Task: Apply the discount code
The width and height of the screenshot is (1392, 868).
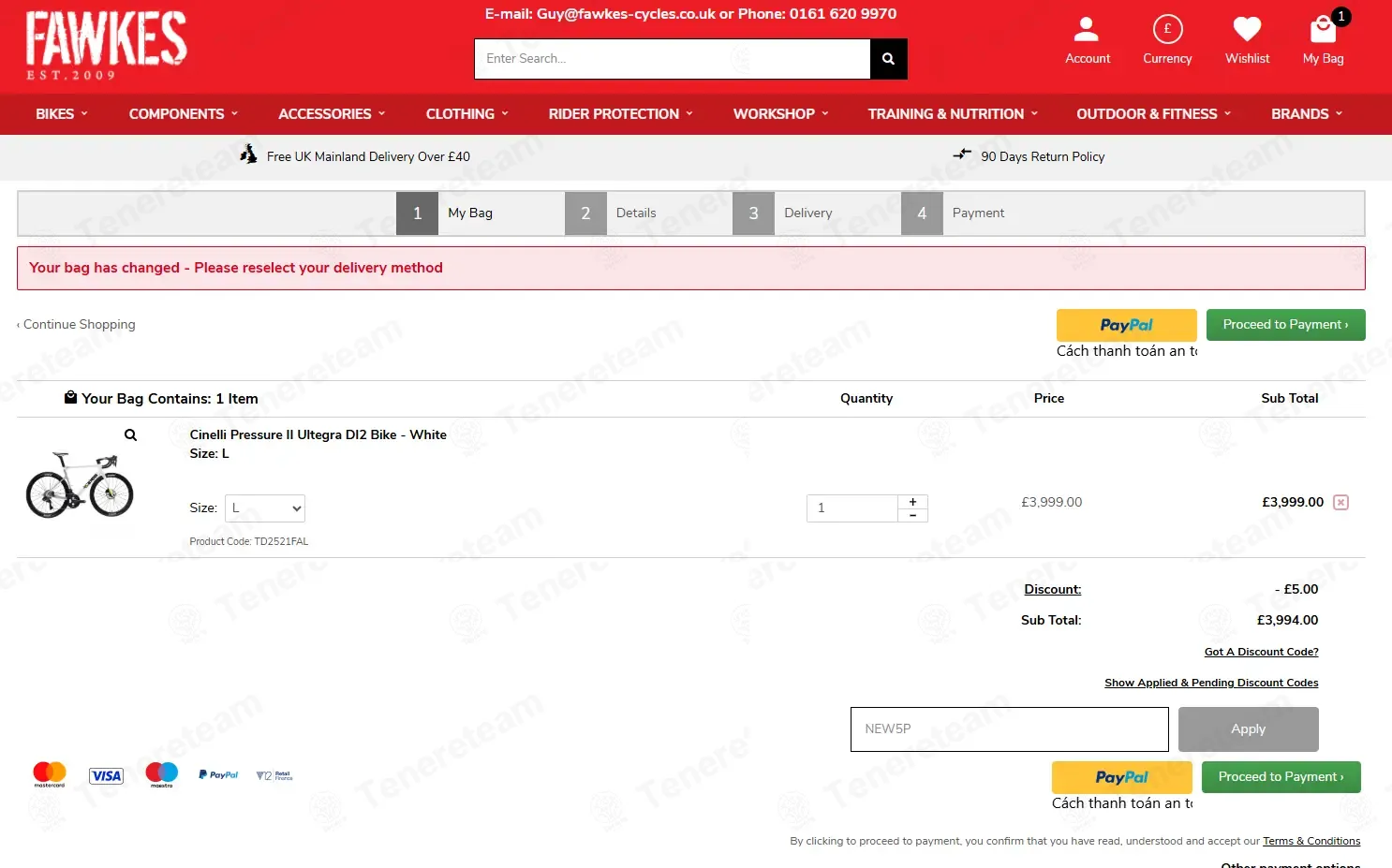Action: (1248, 729)
